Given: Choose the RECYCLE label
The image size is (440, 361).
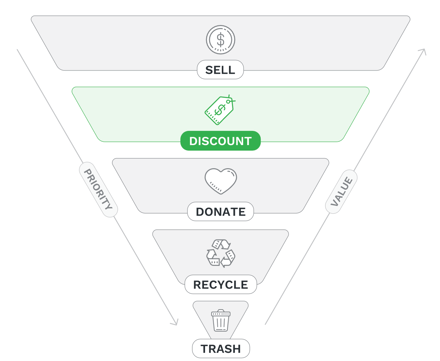Looking at the screenshot, I should [x=221, y=284].
